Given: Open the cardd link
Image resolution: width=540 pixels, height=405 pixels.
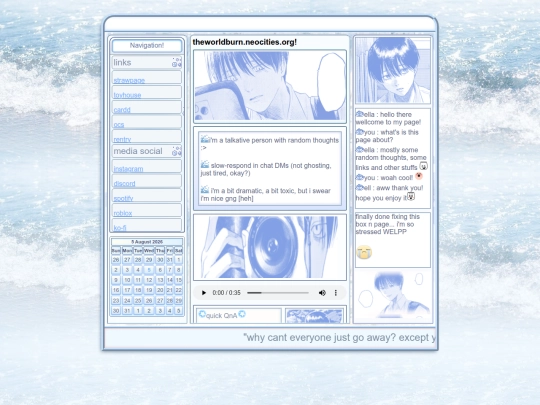Looking at the screenshot, I should click(122, 110).
